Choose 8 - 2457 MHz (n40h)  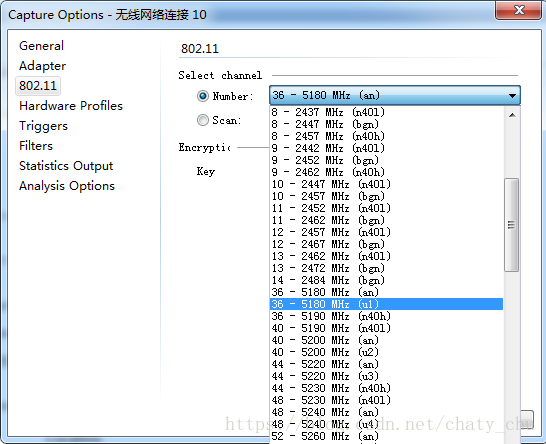click(x=387, y=136)
